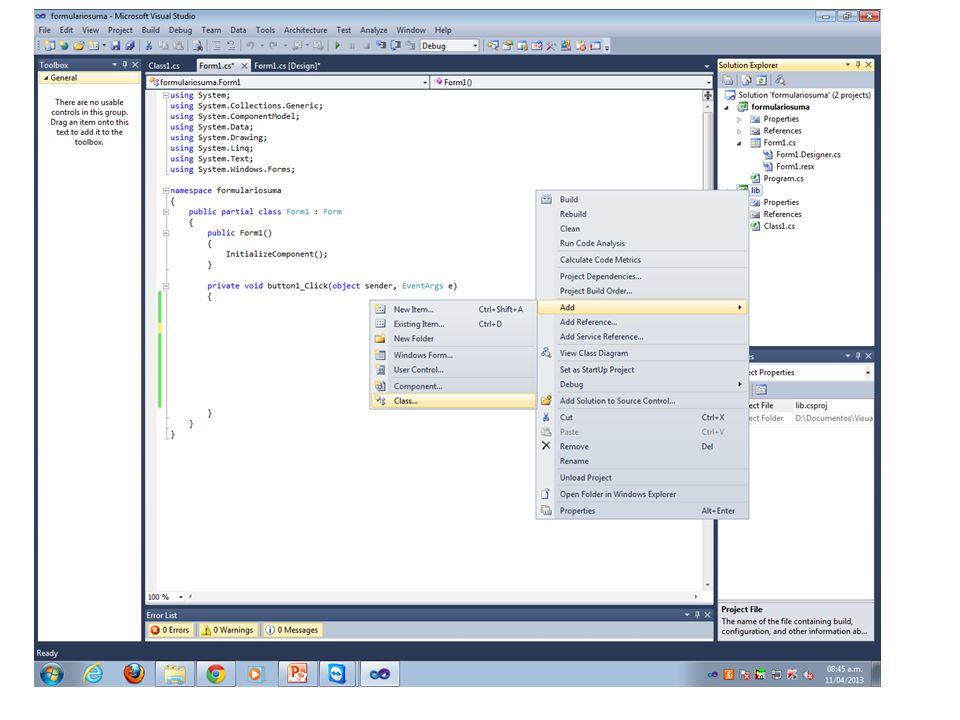Open the 100 % zoom dropdown

click(181, 597)
